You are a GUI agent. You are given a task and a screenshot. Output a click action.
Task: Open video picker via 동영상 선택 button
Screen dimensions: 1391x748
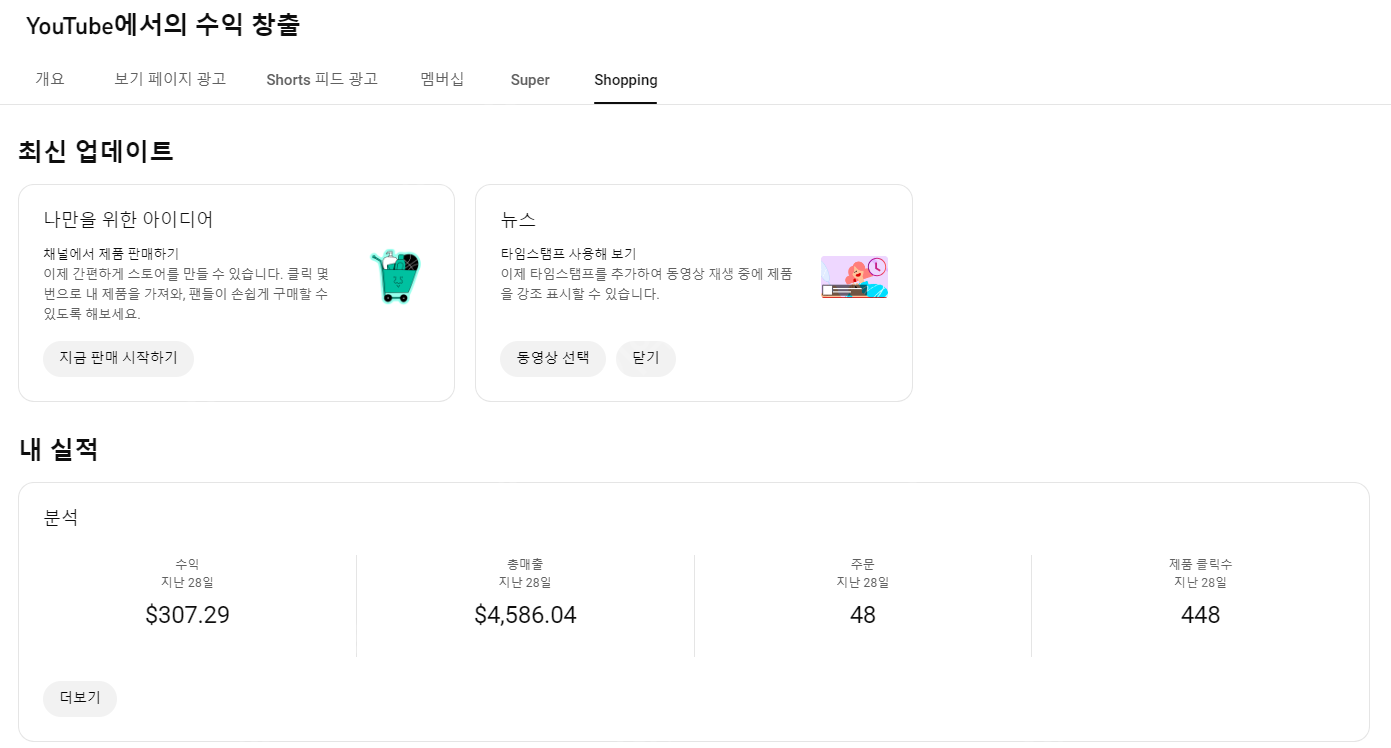pos(553,358)
